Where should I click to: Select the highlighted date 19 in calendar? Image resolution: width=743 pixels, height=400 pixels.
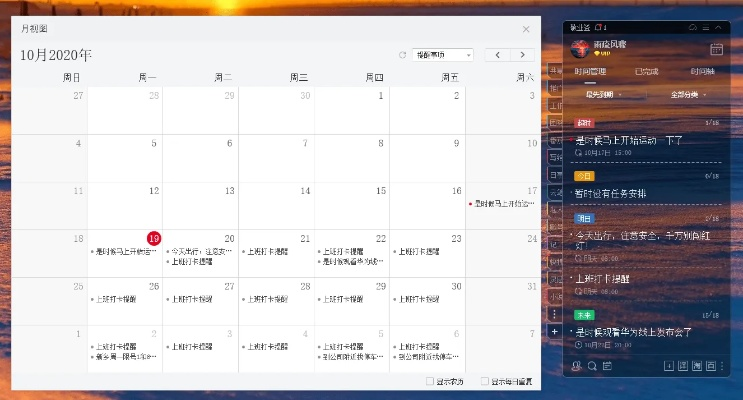point(153,238)
